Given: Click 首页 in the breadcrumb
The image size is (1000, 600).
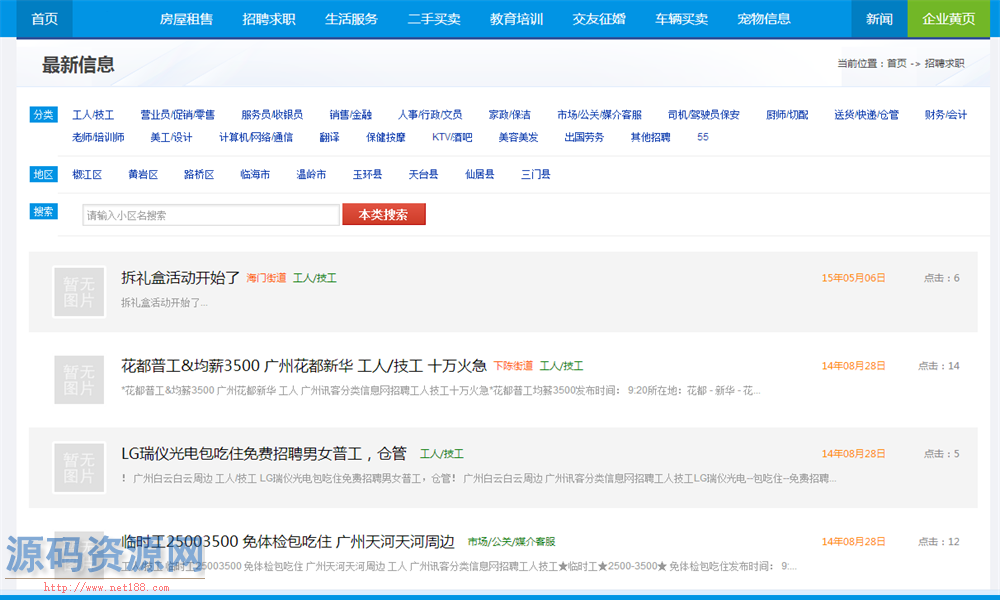Looking at the screenshot, I should (897, 63).
